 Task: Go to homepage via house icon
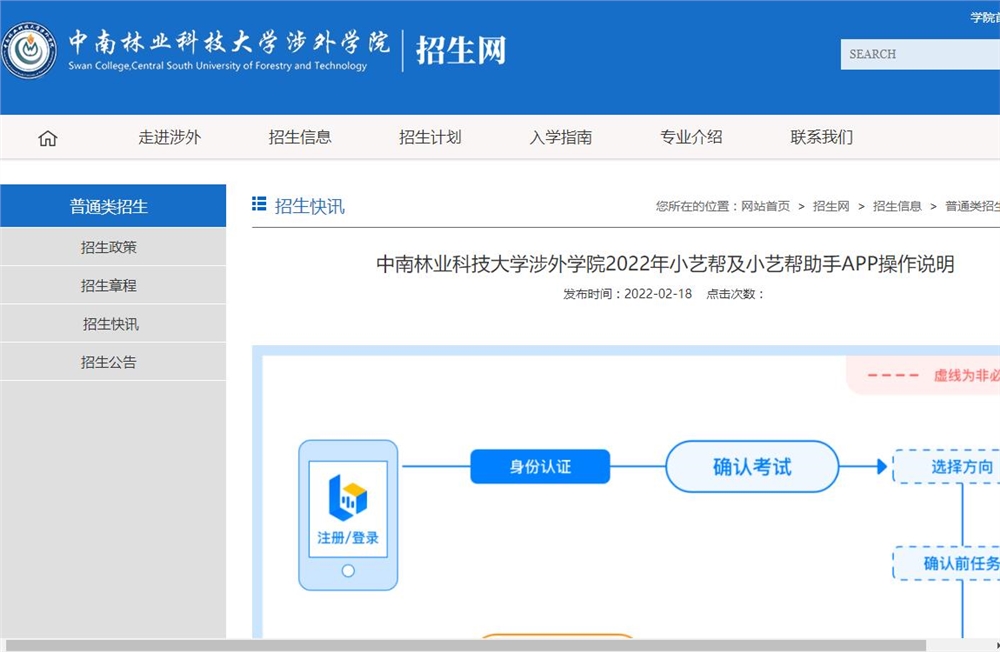pos(48,138)
